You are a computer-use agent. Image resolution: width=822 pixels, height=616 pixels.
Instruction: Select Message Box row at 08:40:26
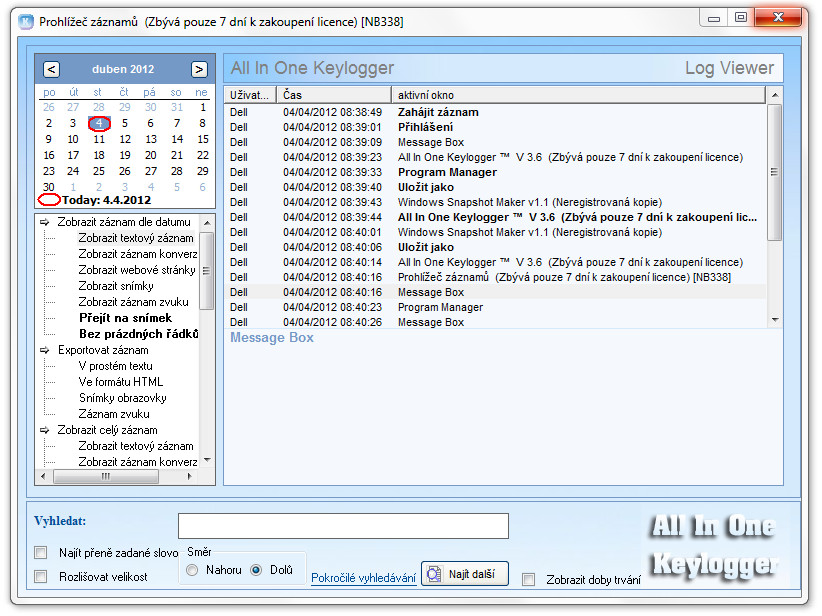[x=494, y=322]
